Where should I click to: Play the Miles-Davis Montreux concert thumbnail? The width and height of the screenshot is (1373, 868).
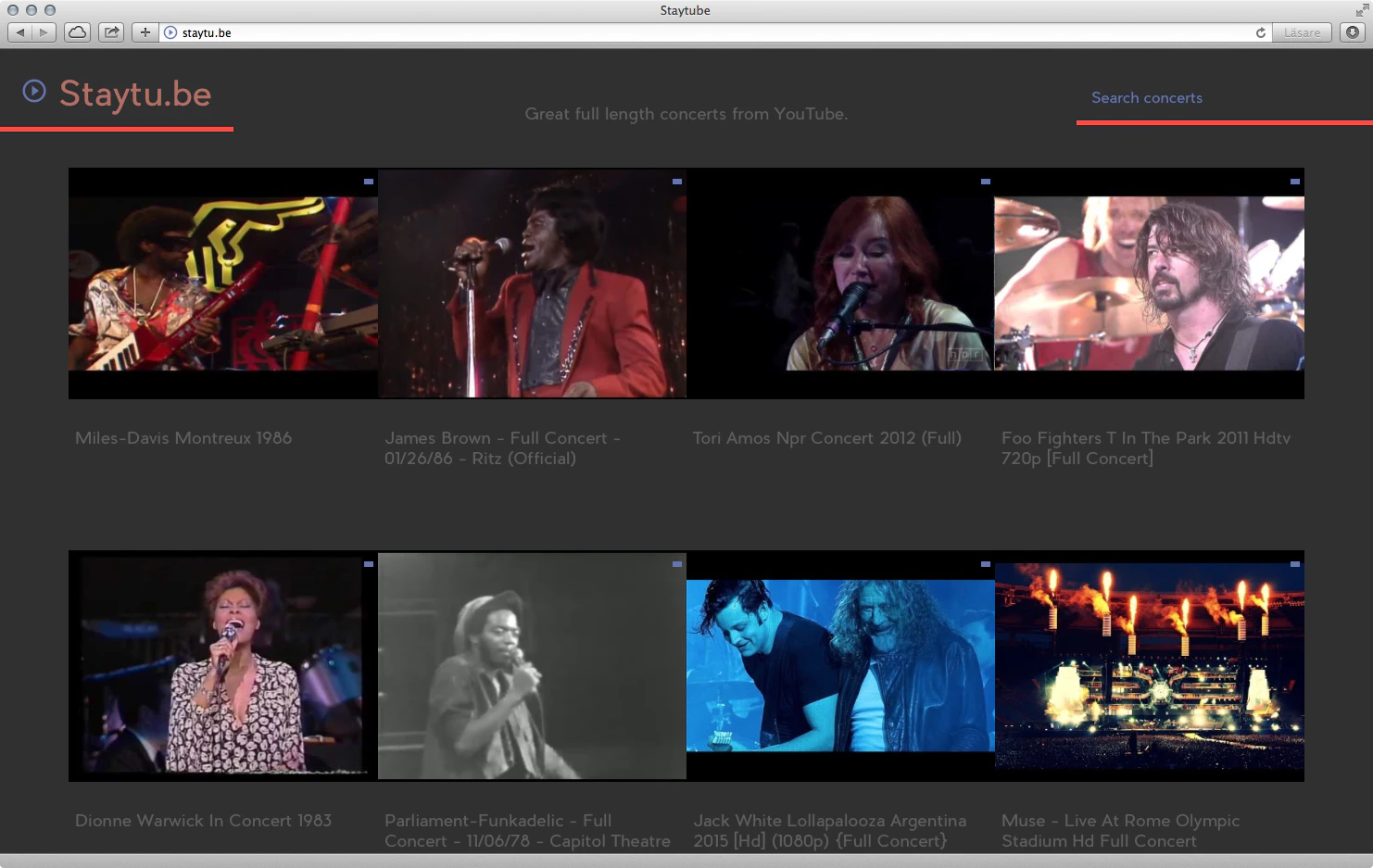point(223,283)
